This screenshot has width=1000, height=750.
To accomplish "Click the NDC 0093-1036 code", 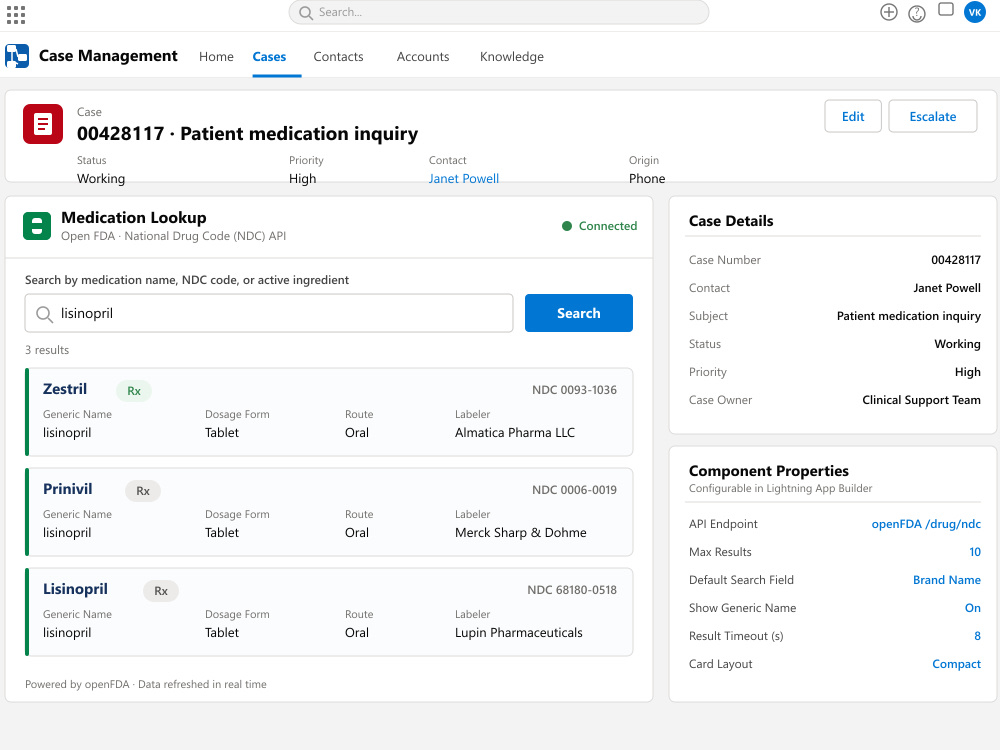I will (574, 390).
